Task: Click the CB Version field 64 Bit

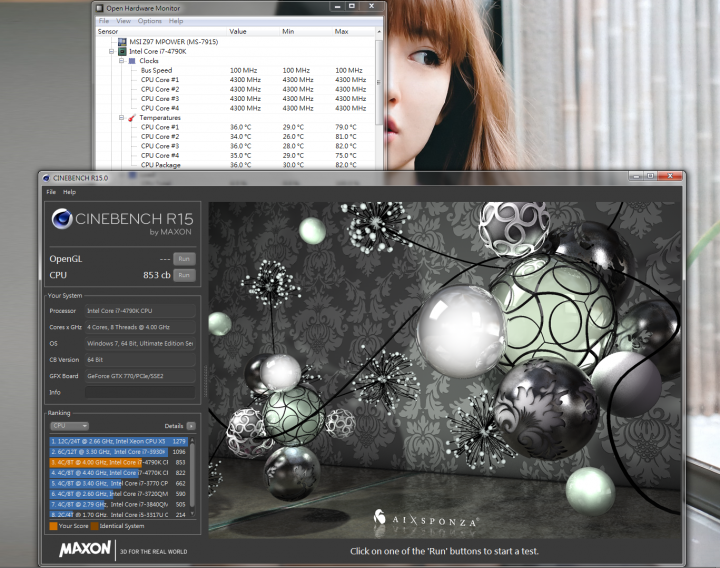Action: pos(140,360)
